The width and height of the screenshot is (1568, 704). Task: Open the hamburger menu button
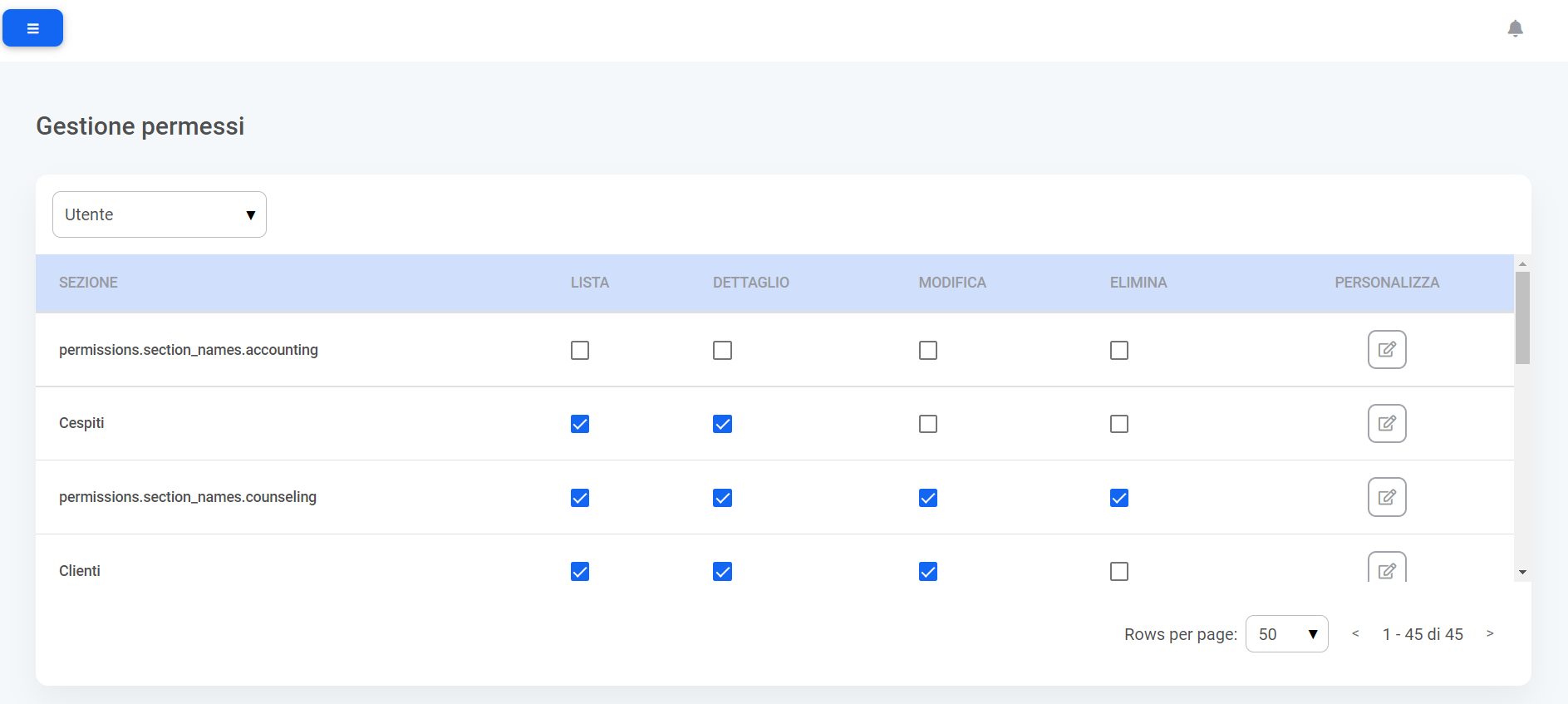[33, 28]
